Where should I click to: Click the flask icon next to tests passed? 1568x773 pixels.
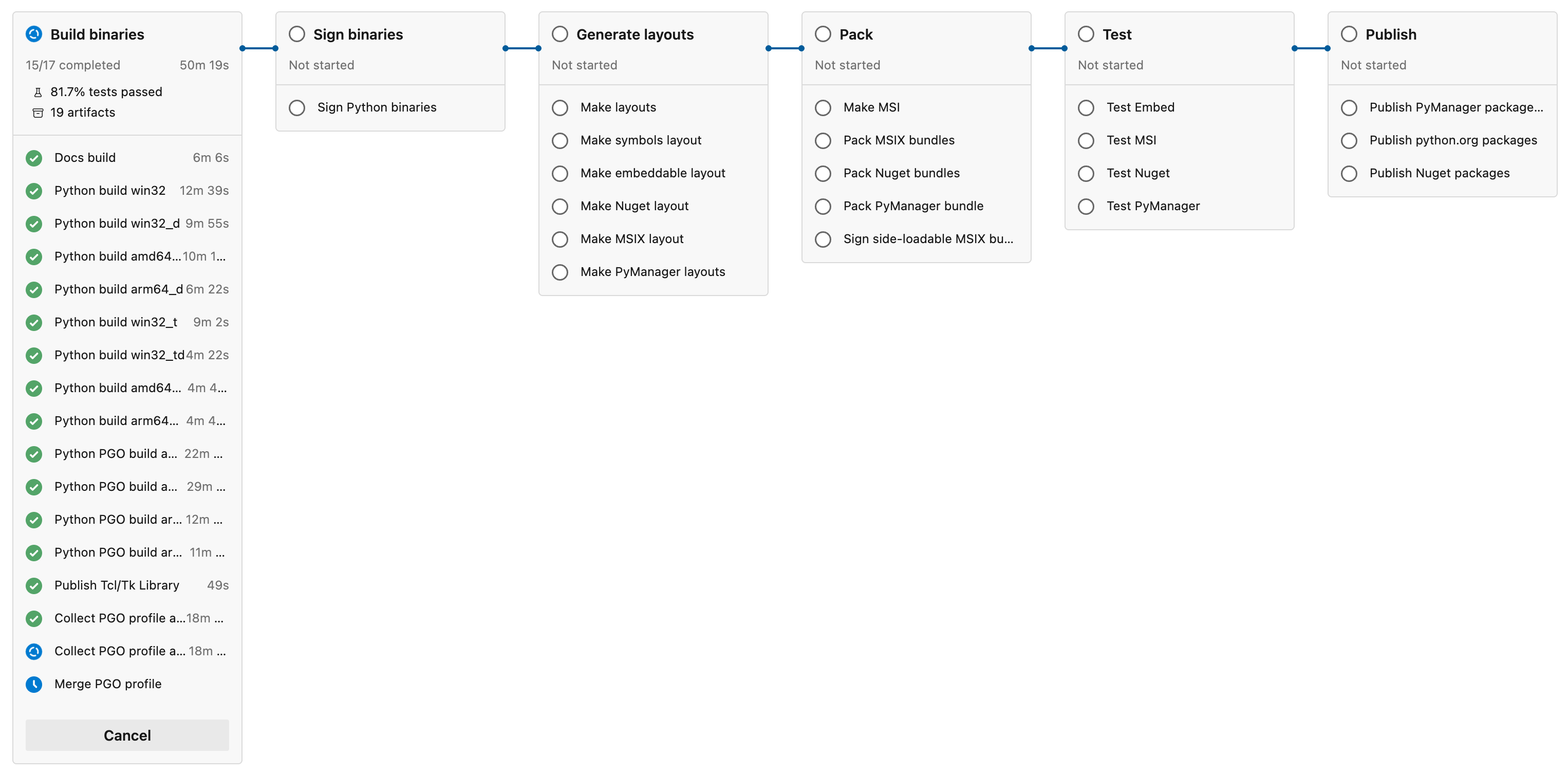click(38, 93)
